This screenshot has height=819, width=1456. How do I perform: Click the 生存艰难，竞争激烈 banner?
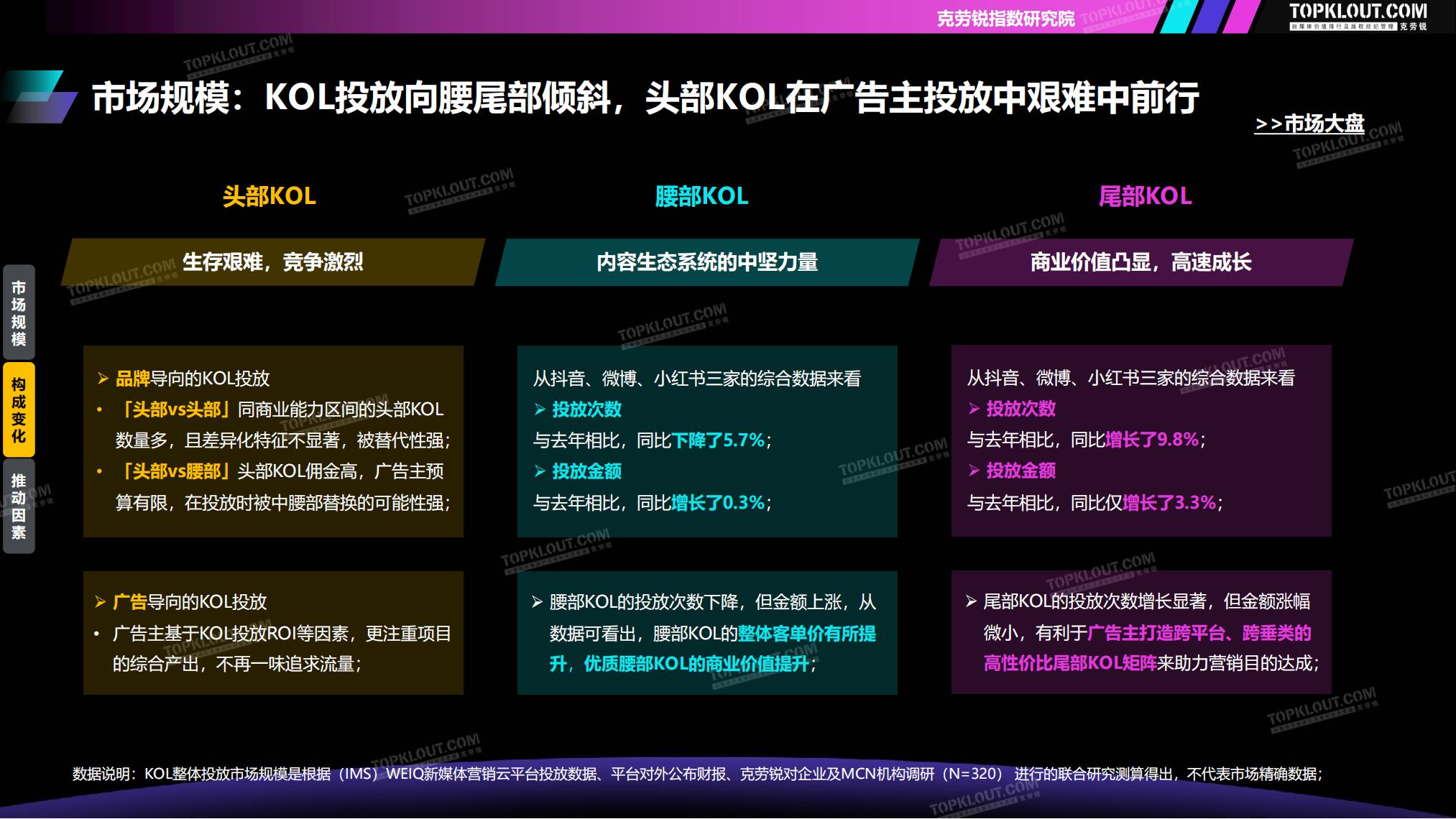[x=273, y=262]
